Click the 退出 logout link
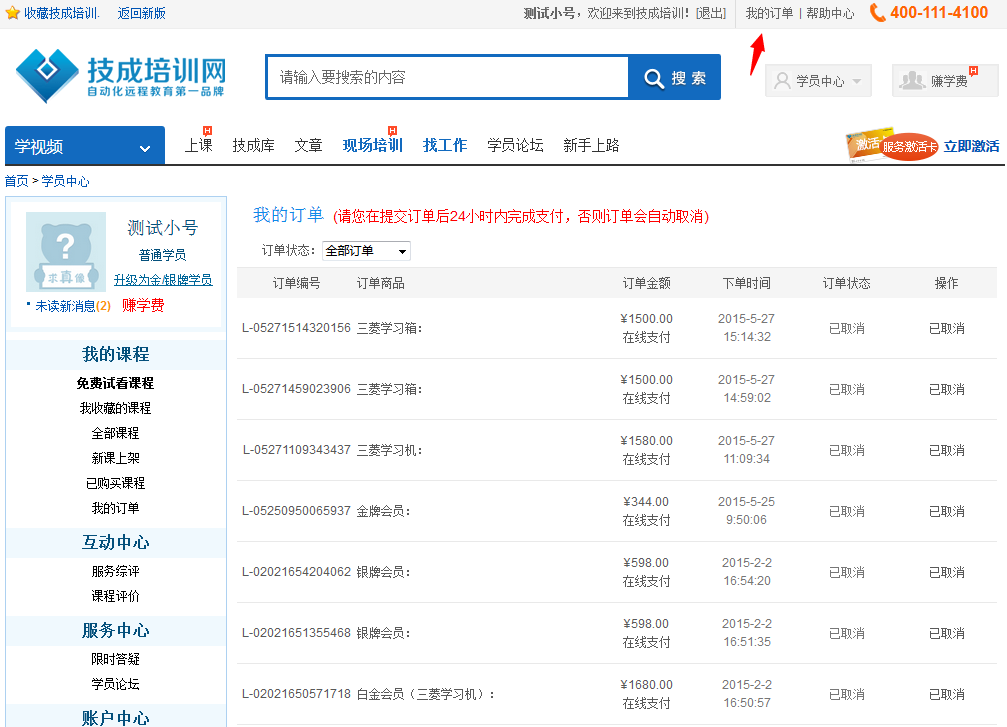This screenshot has width=1007, height=727. (x=711, y=13)
